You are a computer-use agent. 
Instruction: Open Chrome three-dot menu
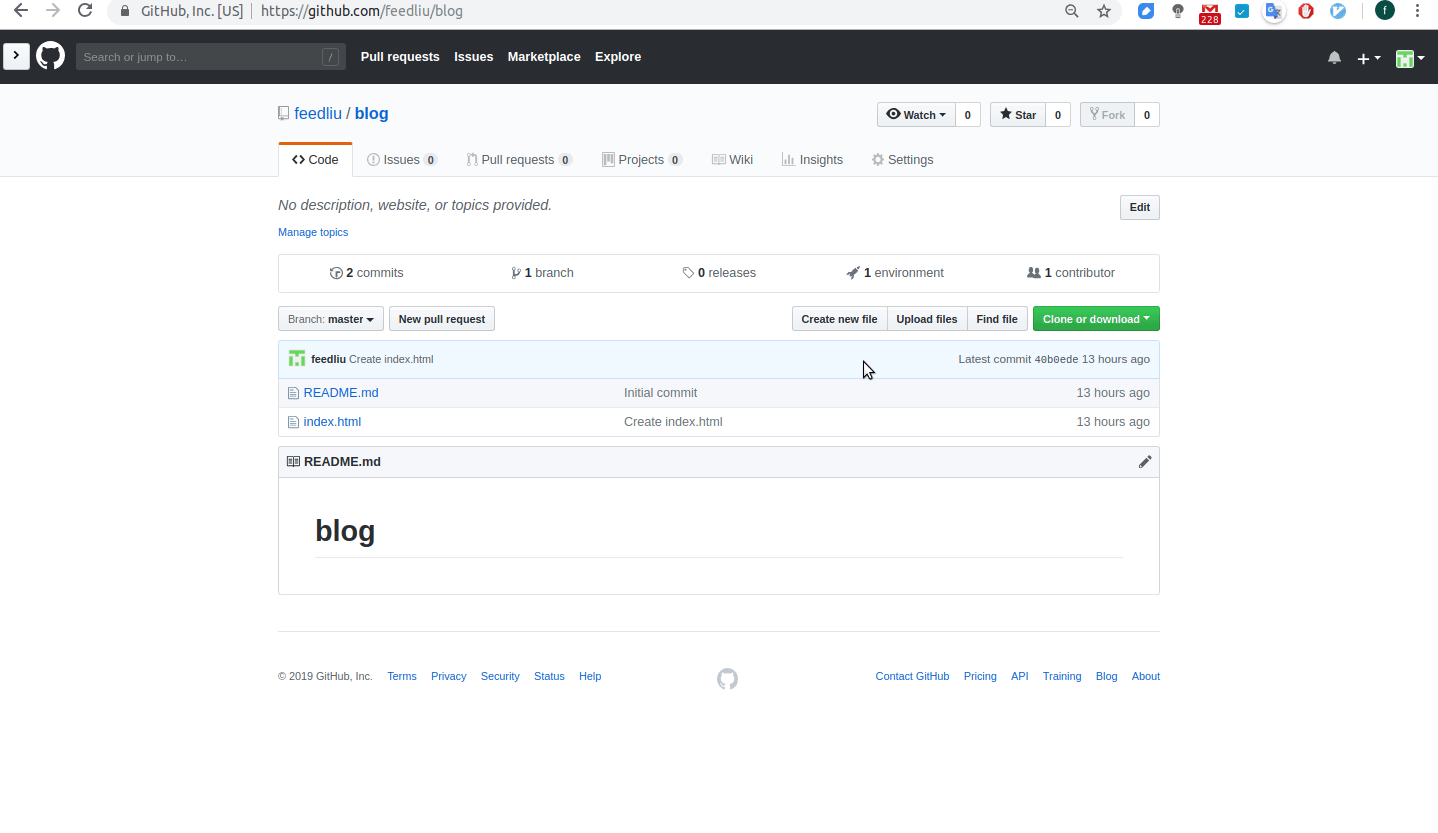[1418, 11]
